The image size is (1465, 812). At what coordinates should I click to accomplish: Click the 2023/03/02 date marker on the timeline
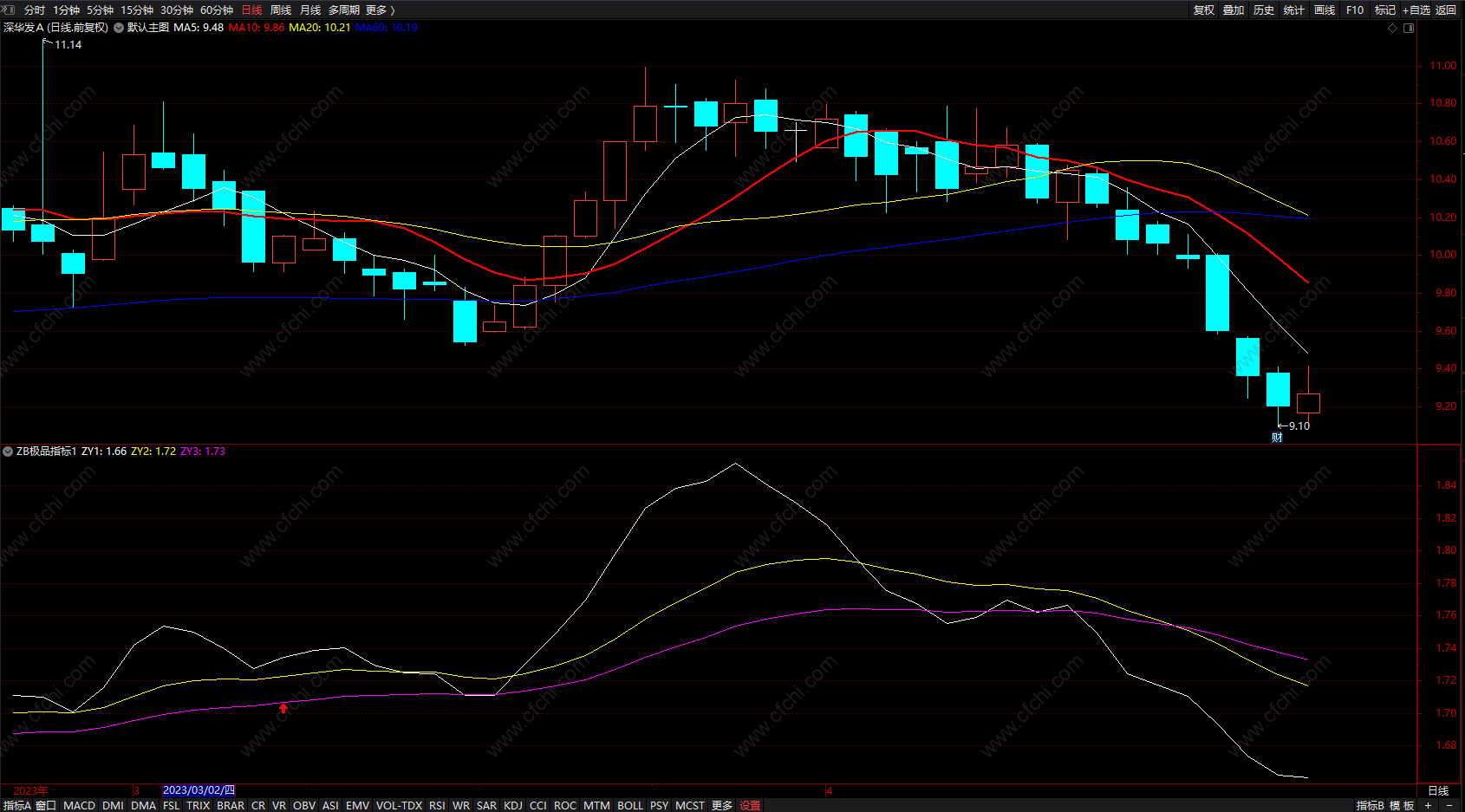pos(199,790)
